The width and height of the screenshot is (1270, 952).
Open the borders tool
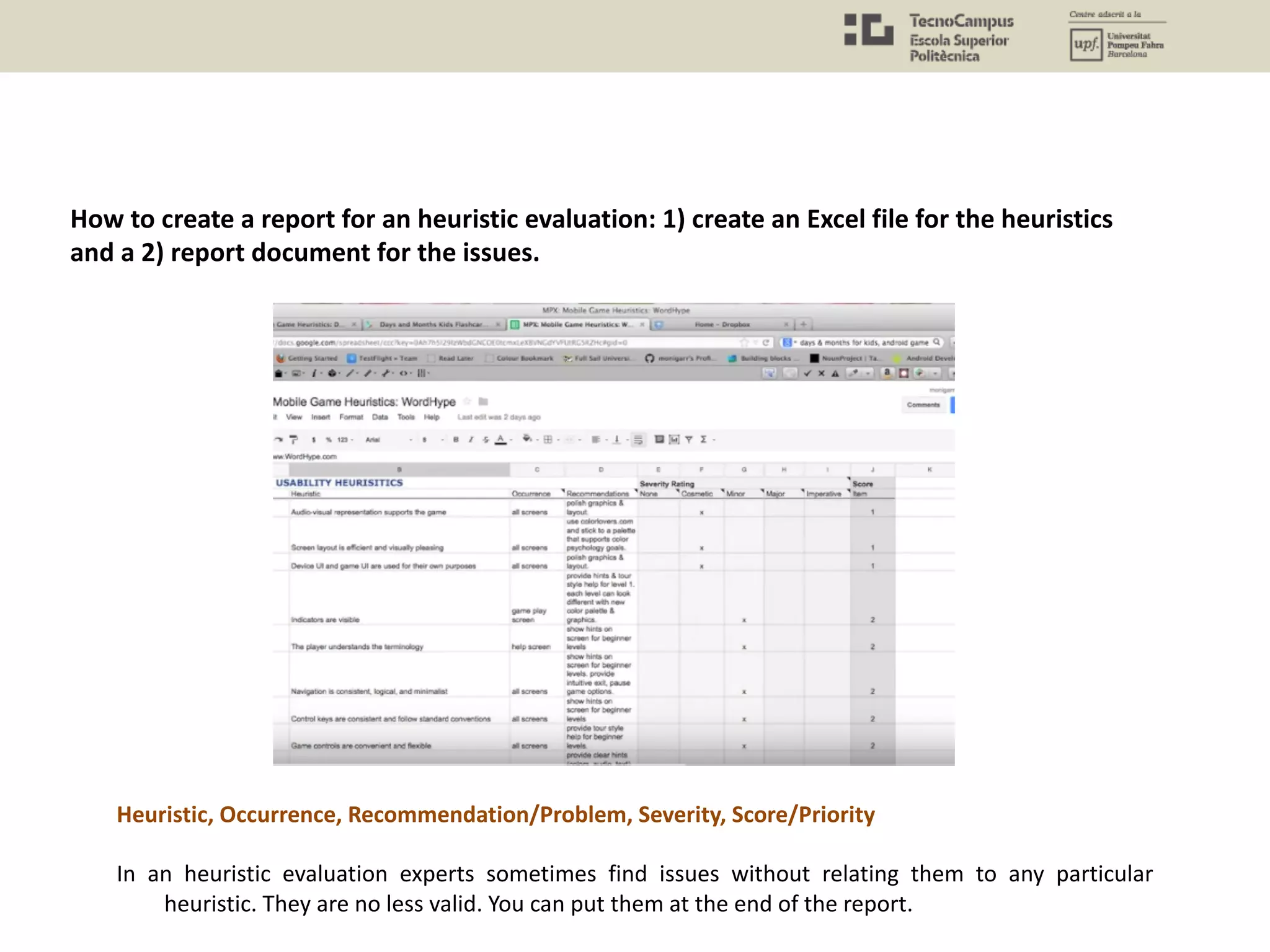pyautogui.click(x=548, y=439)
